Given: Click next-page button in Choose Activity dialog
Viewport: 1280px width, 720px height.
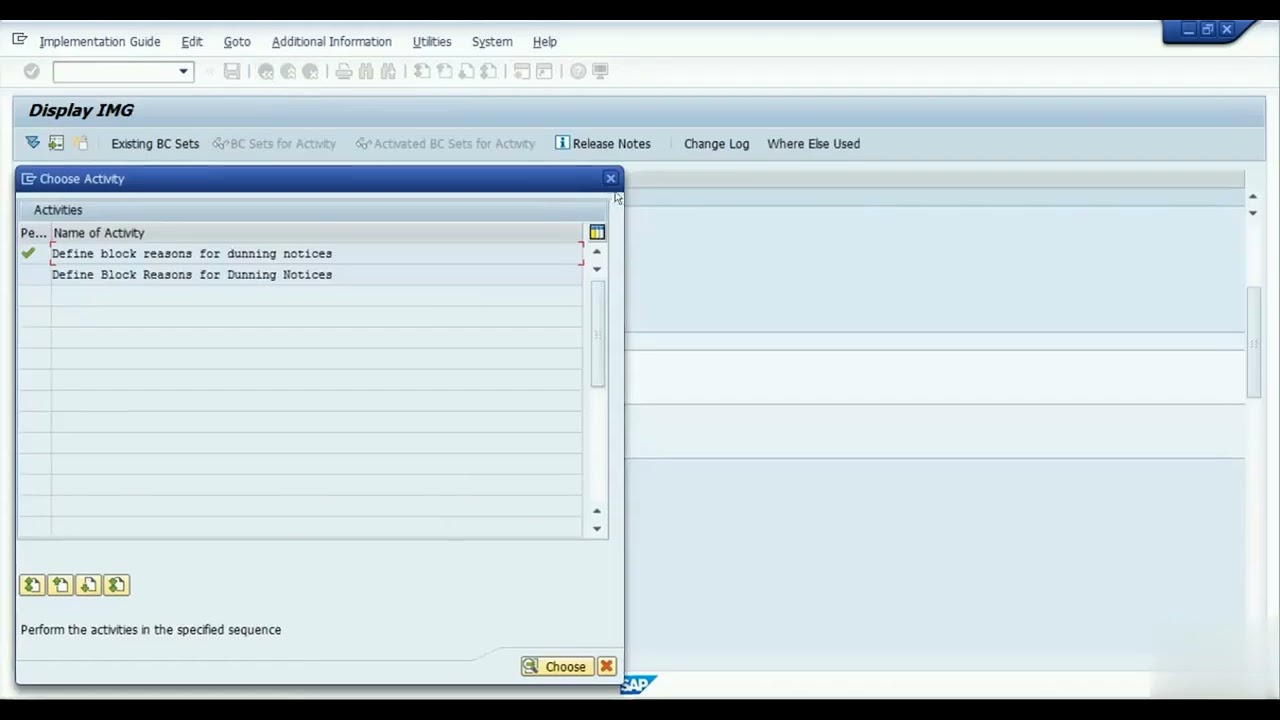Looking at the screenshot, I should (x=88, y=585).
